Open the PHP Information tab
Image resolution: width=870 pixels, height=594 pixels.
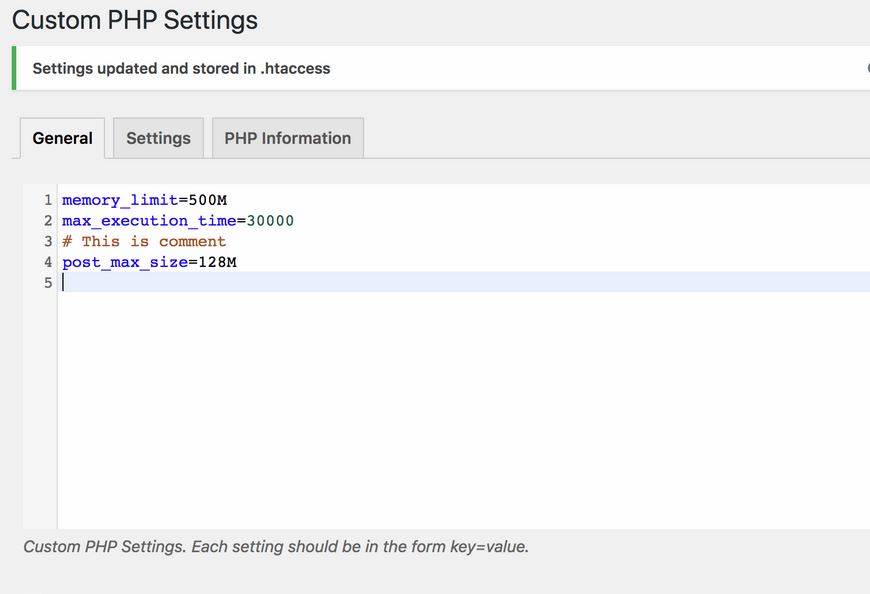coord(287,138)
